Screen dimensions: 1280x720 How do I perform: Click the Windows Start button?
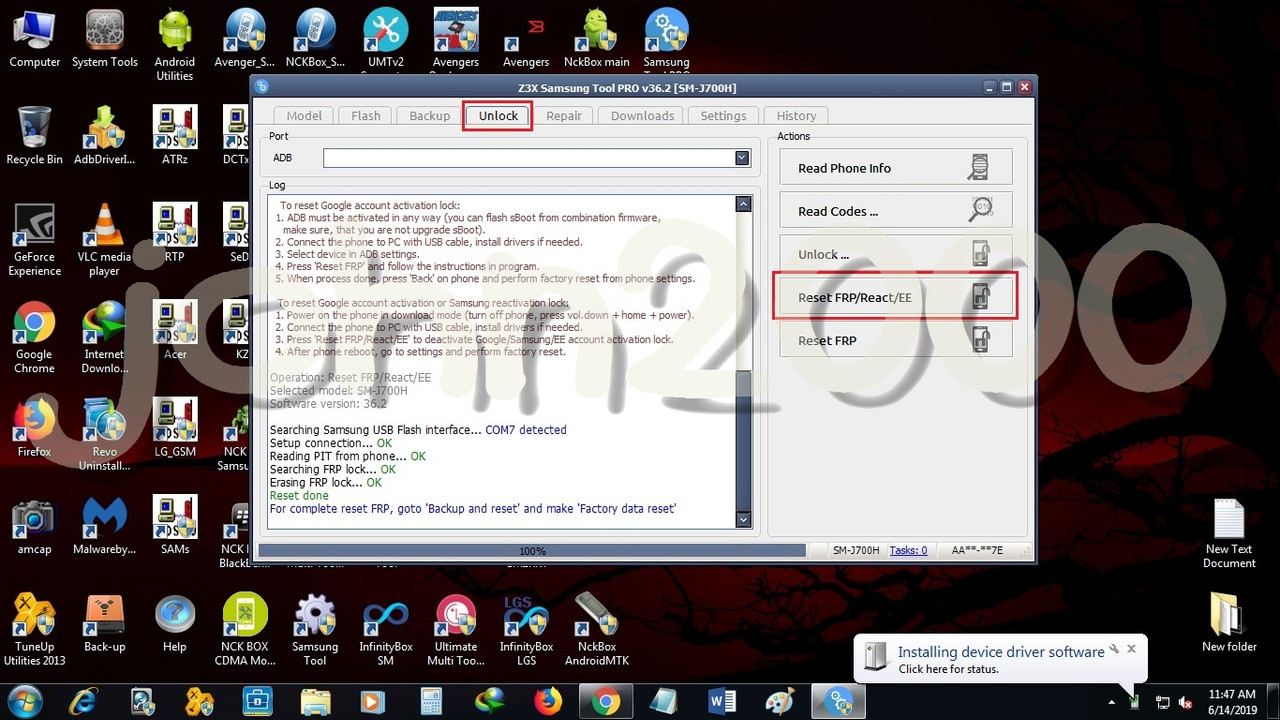(24, 701)
